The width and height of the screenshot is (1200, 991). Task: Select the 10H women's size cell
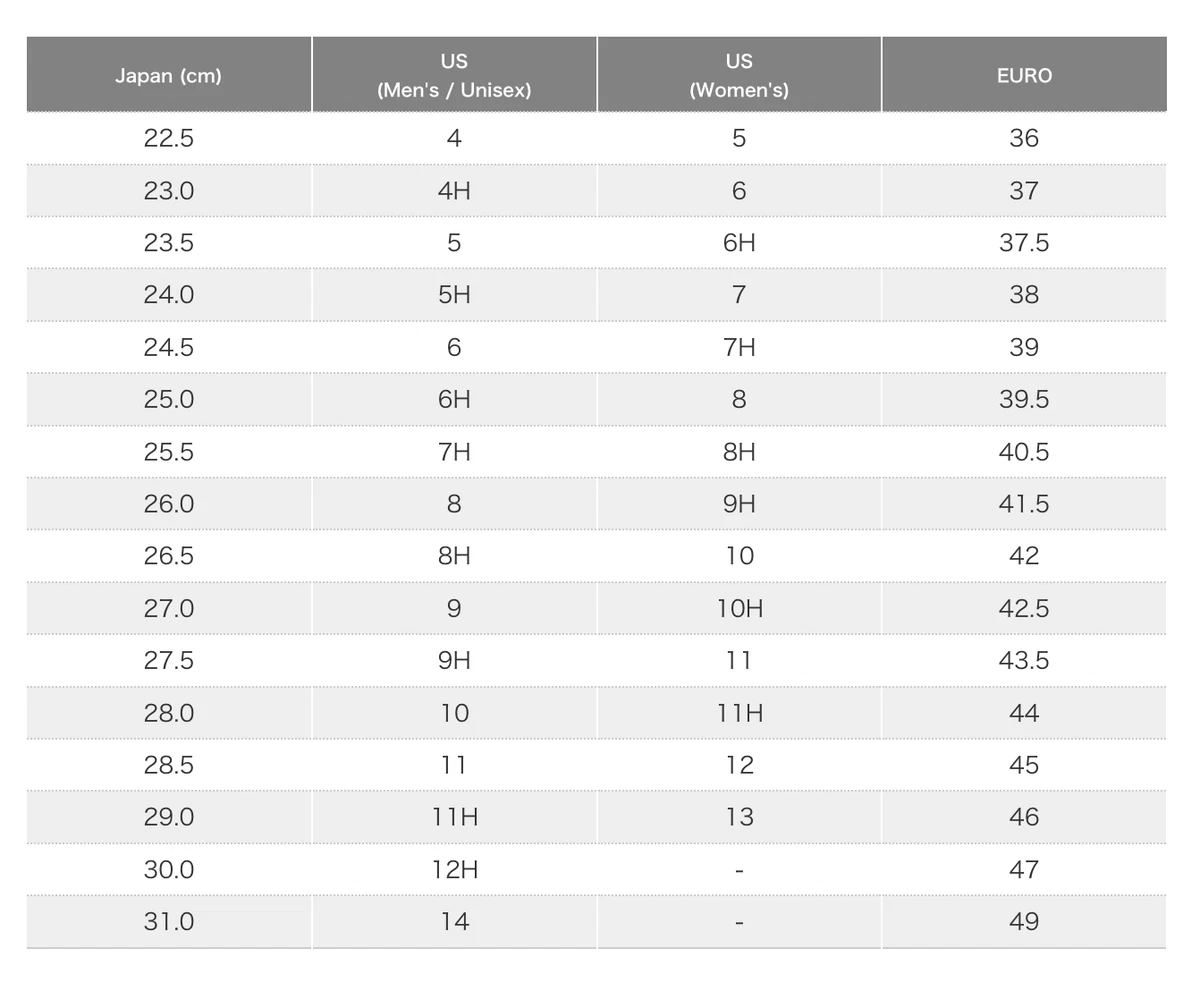coord(739,608)
